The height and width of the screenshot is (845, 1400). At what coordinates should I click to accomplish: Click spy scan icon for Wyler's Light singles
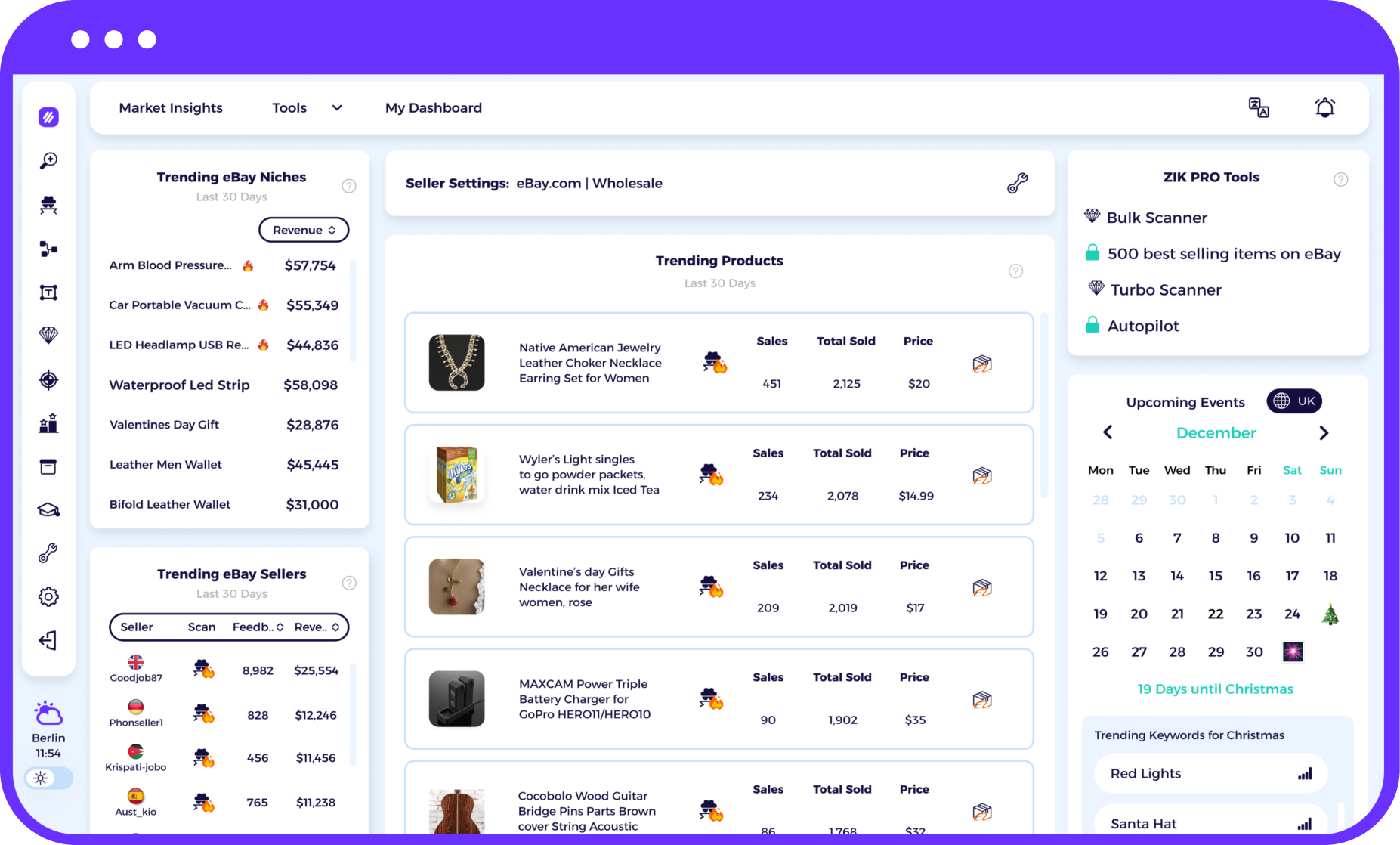[x=711, y=475]
